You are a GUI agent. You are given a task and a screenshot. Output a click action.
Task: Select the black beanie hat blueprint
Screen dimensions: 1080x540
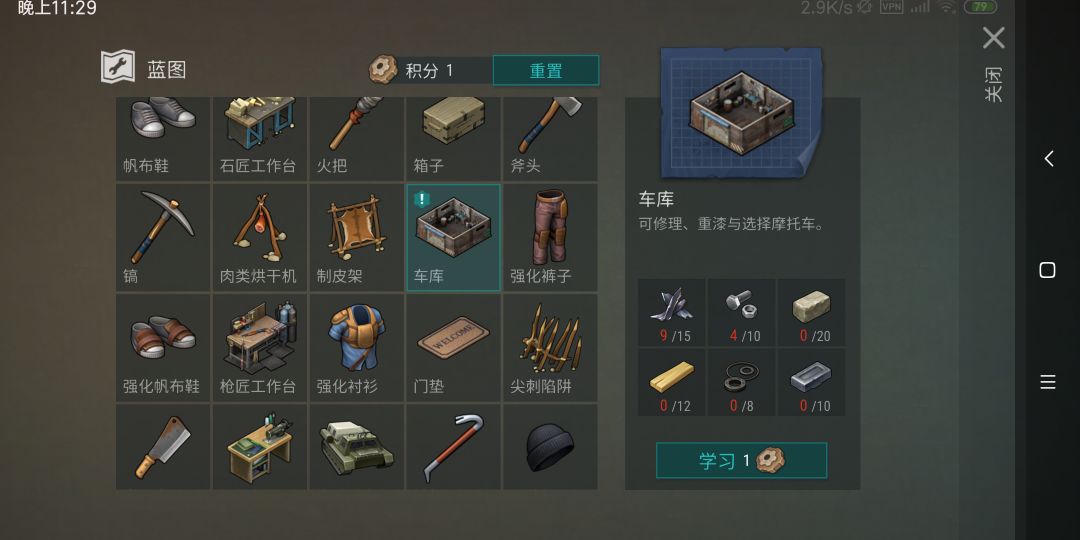[550, 447]
